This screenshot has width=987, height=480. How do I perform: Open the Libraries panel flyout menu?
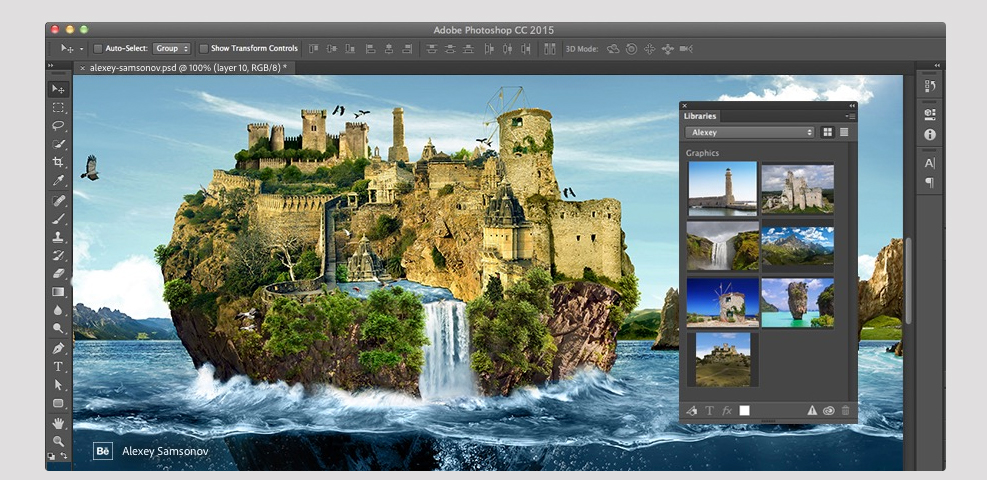(x=850, y=116)
